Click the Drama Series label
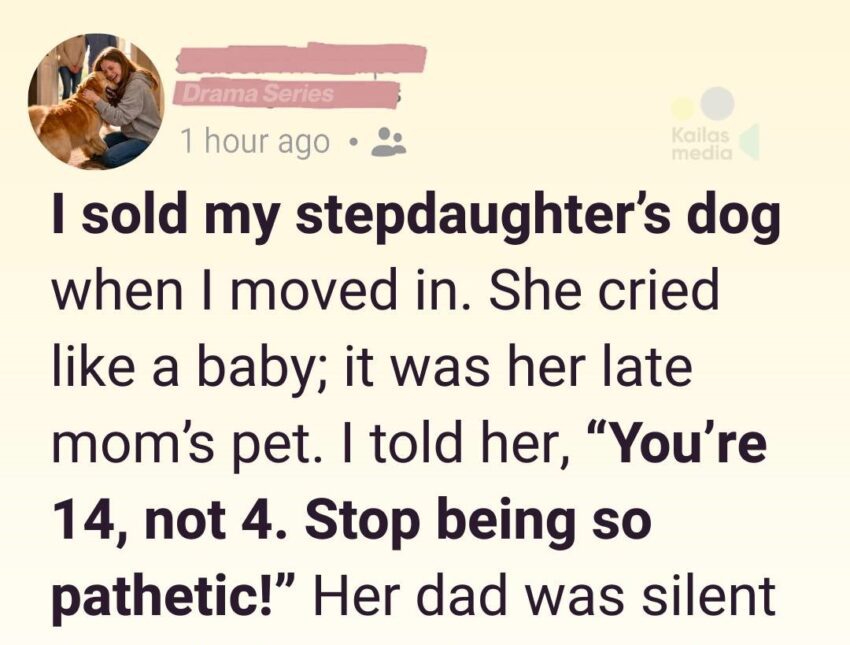This screenshot has height=645, width=850. click(252, 96)
